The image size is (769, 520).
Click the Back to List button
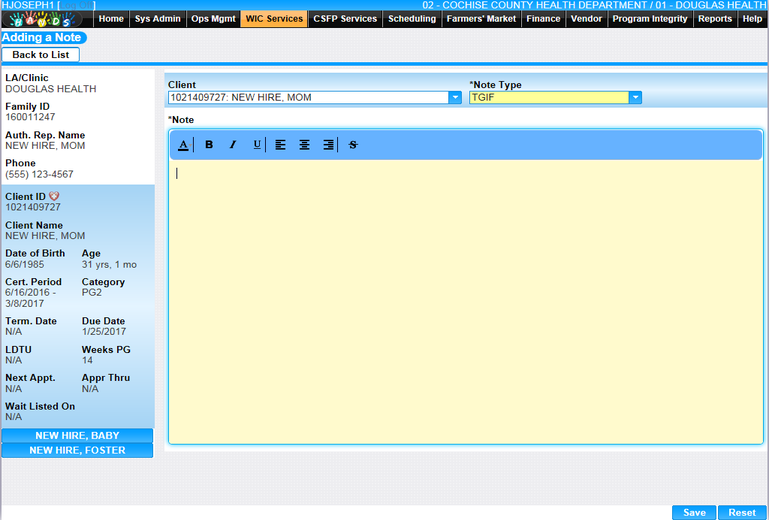40,55
